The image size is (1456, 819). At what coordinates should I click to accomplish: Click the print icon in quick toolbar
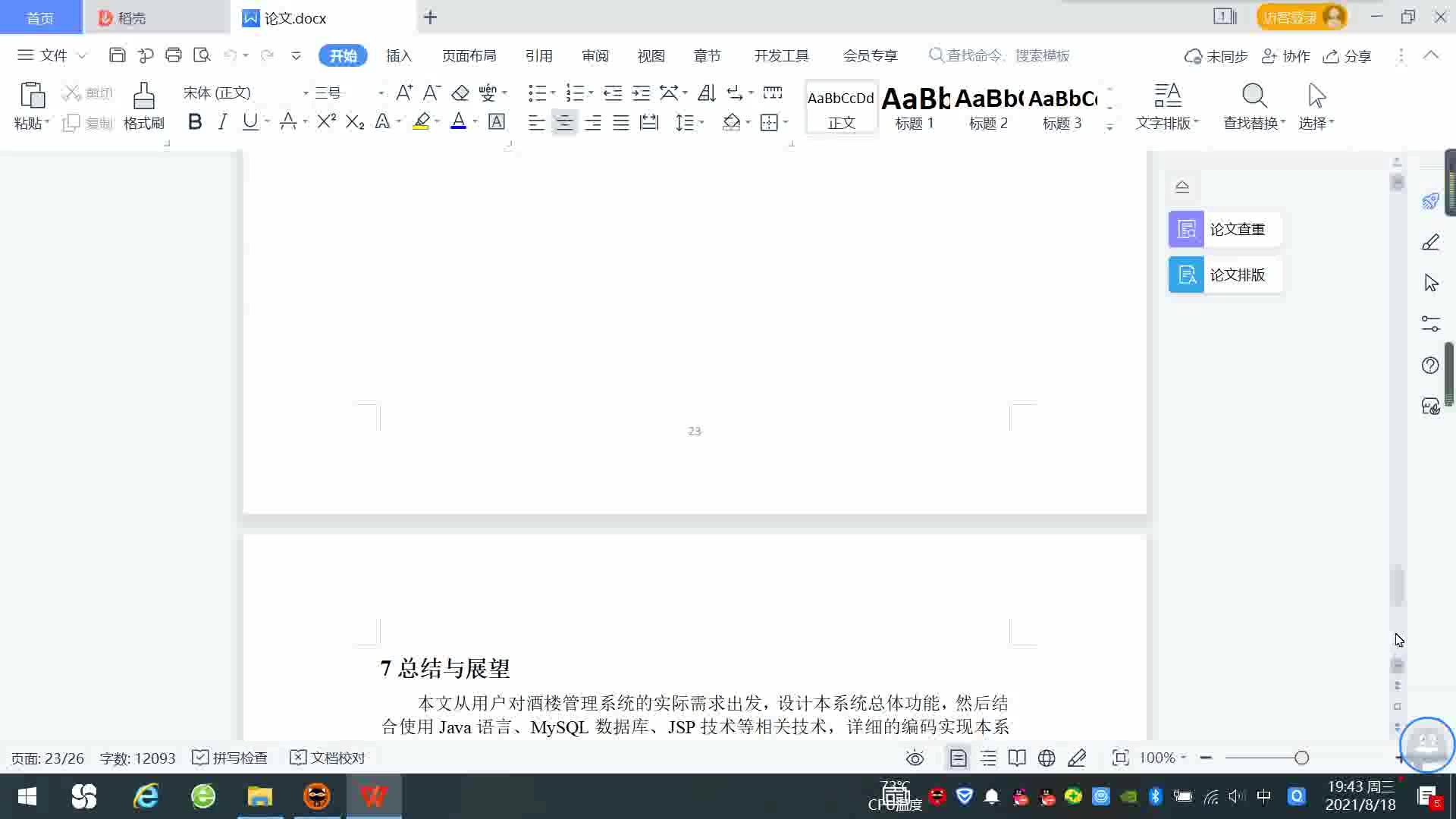pyautogui.click(x=174, y=55)
